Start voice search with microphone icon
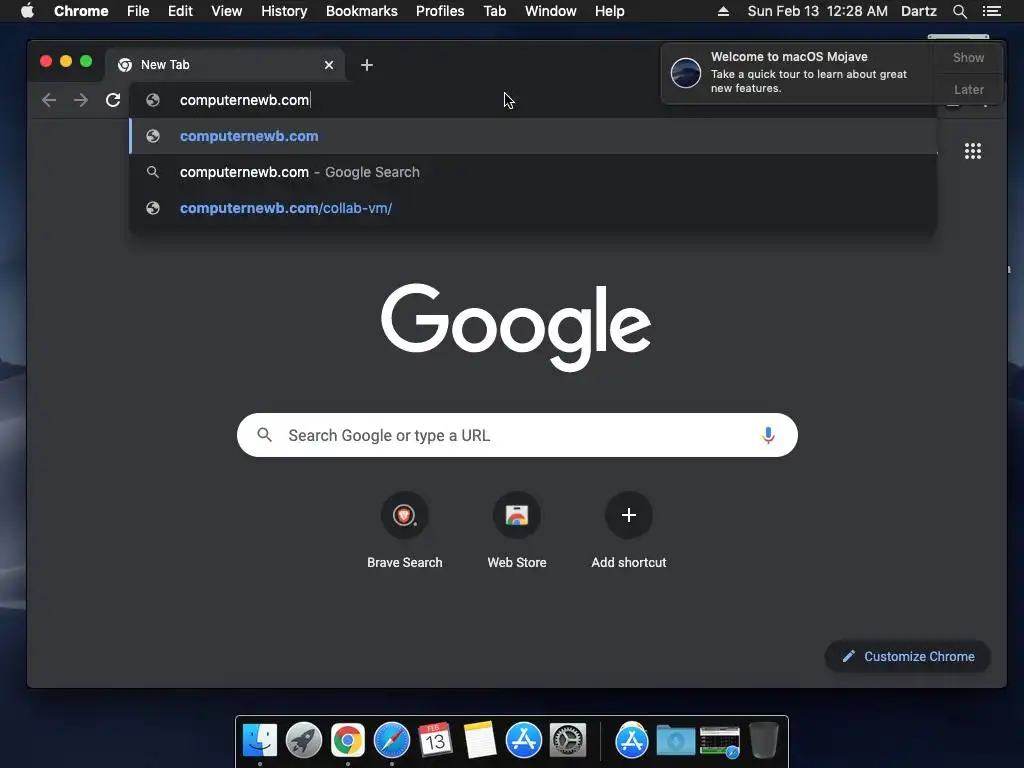 [x=768, y=435]
